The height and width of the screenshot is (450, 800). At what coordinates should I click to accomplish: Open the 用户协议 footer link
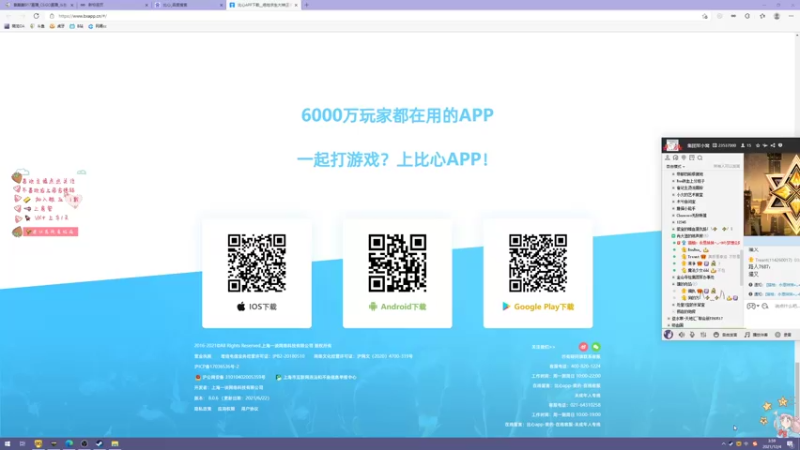249,409
